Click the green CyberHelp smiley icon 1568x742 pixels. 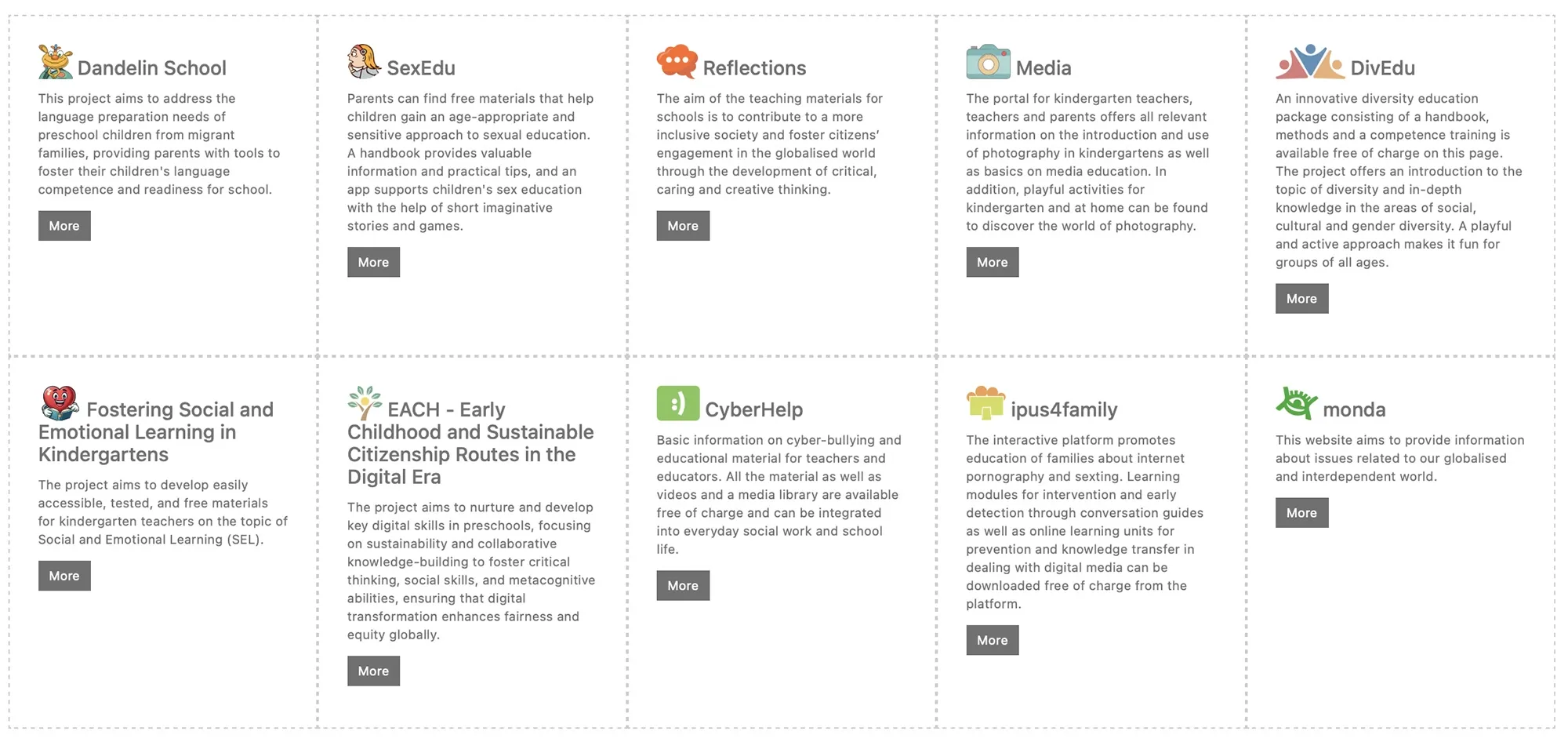point(677,403)
